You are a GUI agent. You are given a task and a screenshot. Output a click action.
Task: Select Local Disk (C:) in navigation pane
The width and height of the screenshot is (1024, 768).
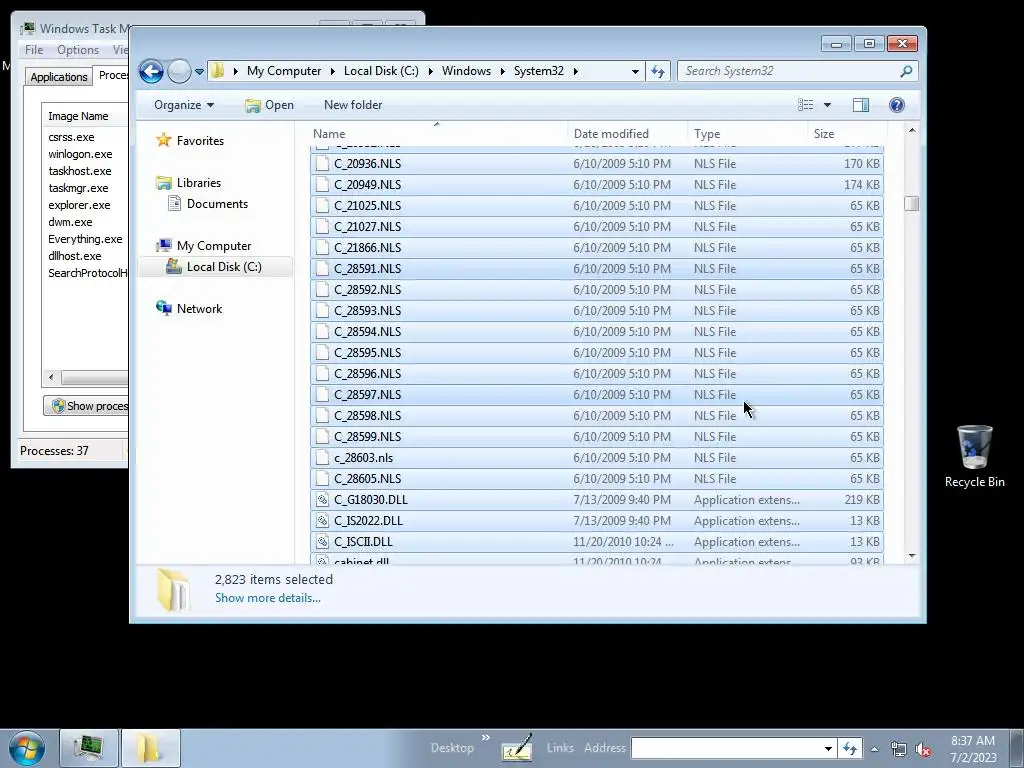pyautogui.click(x=223, y=267)
